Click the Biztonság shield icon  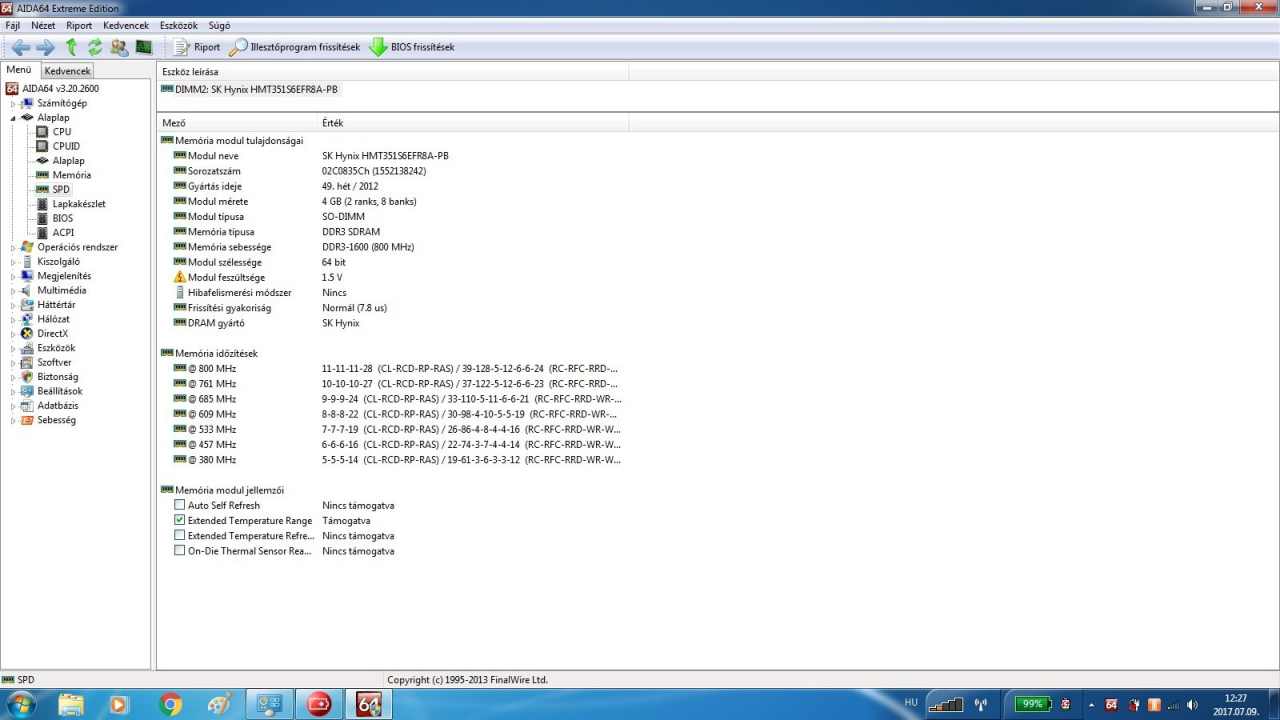click(28, 377)
